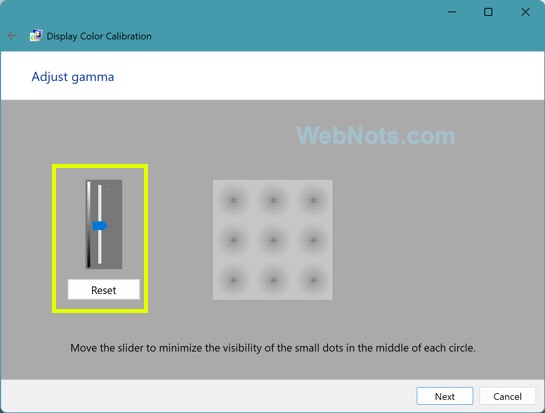Click the bottom-right circle of gamma pattern
545x413 pixels.
tap(313, 280)
